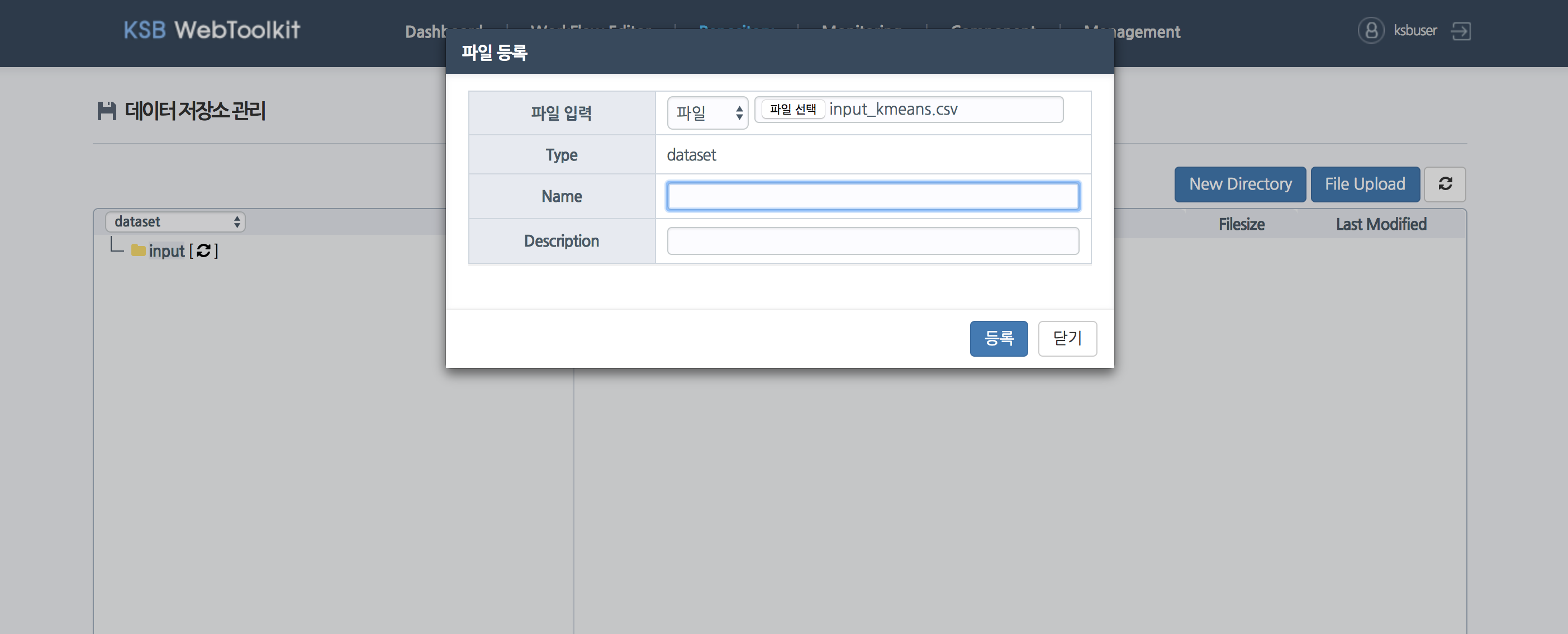Click the Last Modified column header
The width and height of the screenshot is (1568, 634).
(1381, 224)
